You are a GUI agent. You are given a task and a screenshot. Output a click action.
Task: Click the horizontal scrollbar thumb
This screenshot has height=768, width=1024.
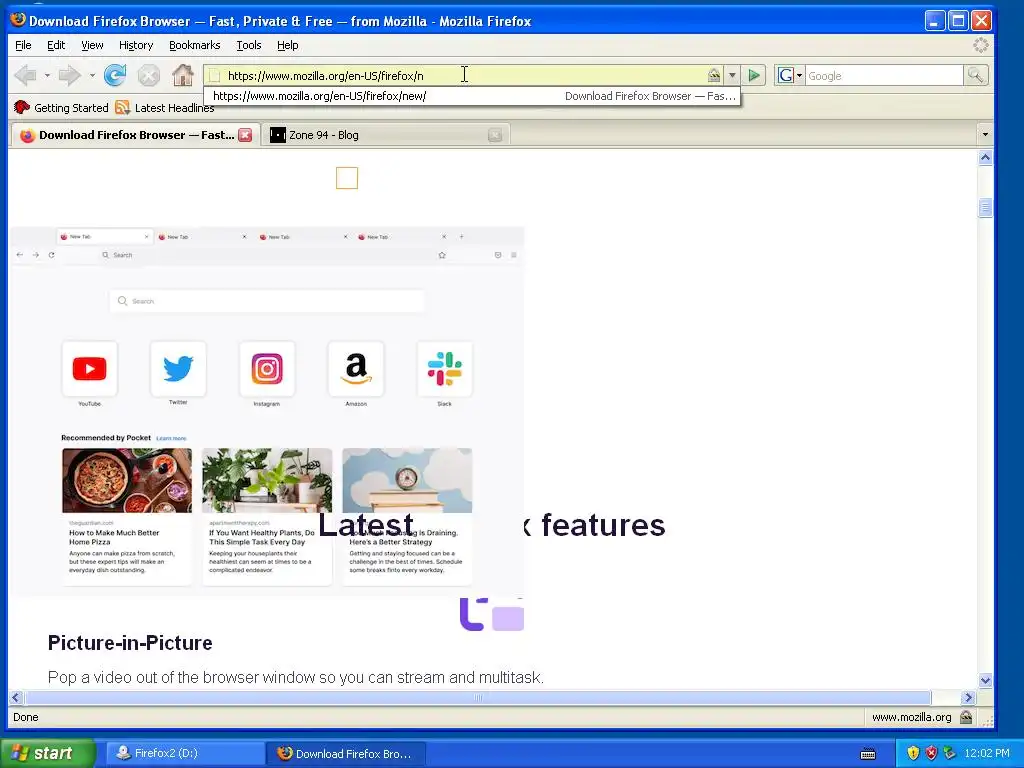click(x=478, y=697)
